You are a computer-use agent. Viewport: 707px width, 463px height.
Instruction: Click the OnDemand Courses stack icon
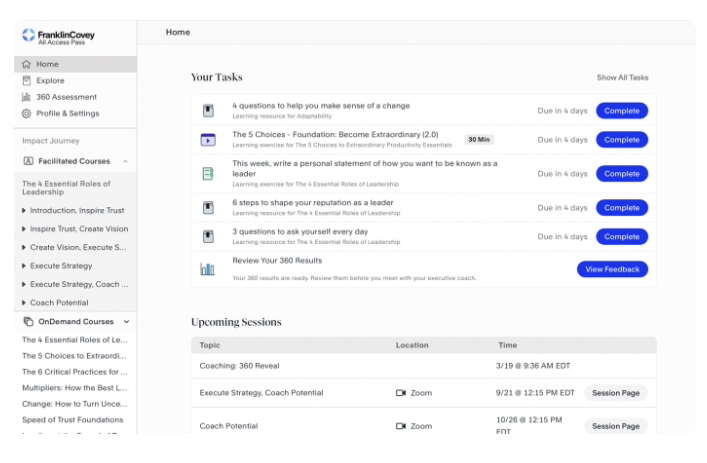click(28, 321)
